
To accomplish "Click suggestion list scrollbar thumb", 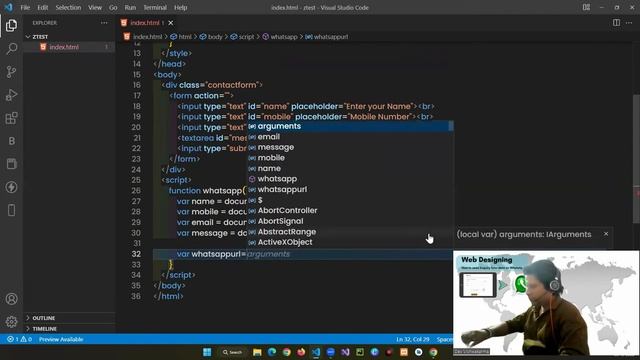I will pyautogui.click(x=451, y=126).
